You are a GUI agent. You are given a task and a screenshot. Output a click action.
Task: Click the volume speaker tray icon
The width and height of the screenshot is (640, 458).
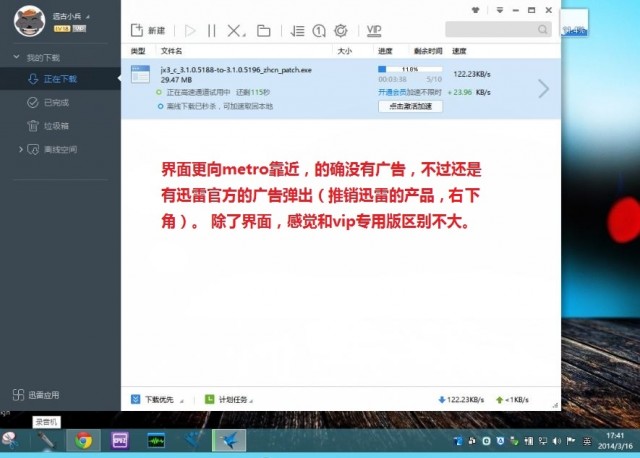coord(556,441)
